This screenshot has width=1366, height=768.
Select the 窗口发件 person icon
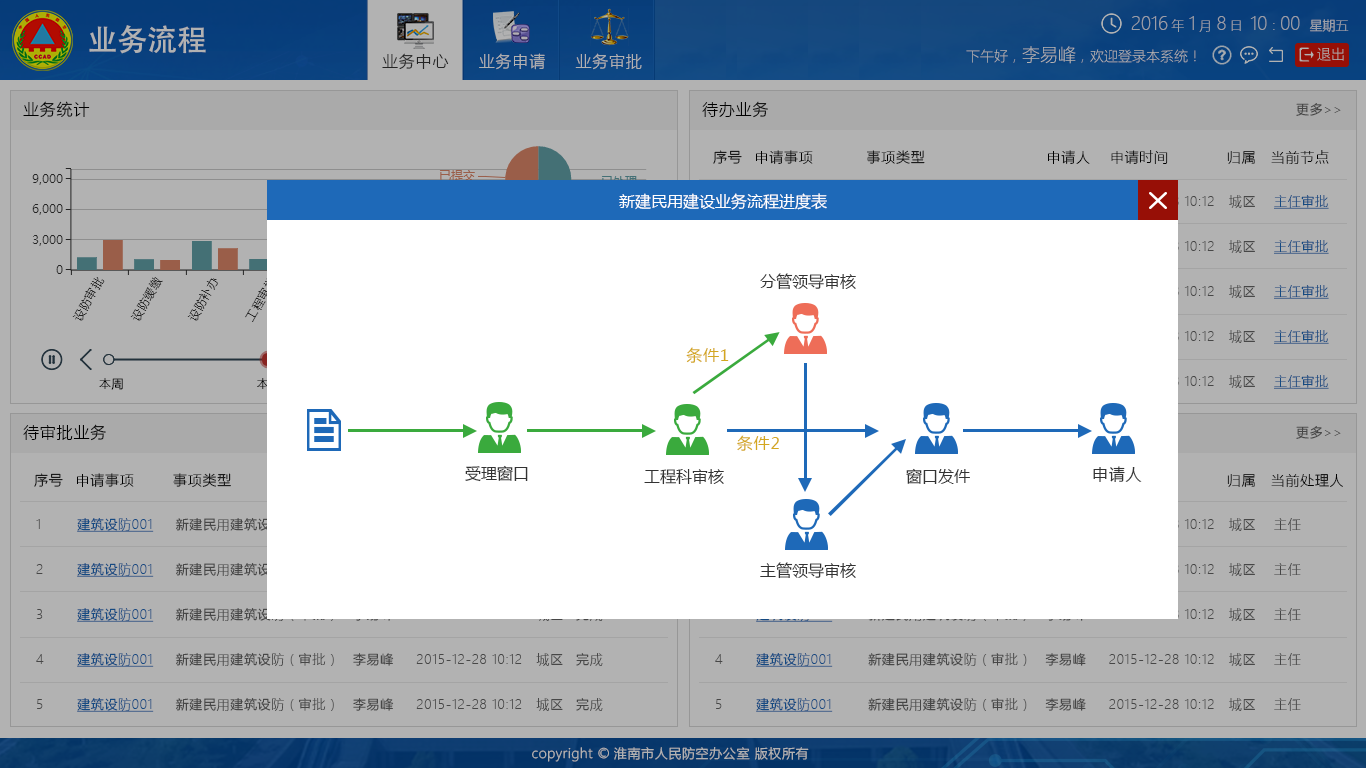936,428
